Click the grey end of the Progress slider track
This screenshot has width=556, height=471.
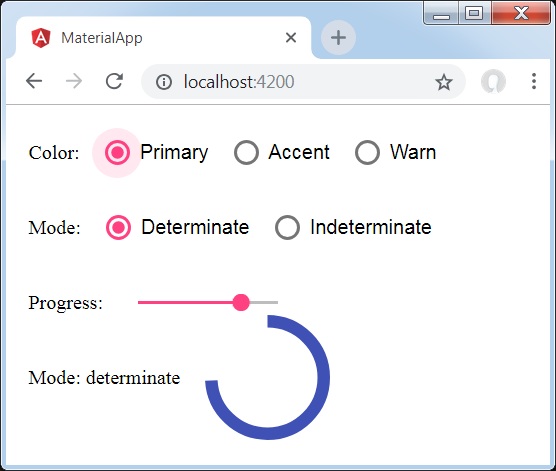click(264, 302)
